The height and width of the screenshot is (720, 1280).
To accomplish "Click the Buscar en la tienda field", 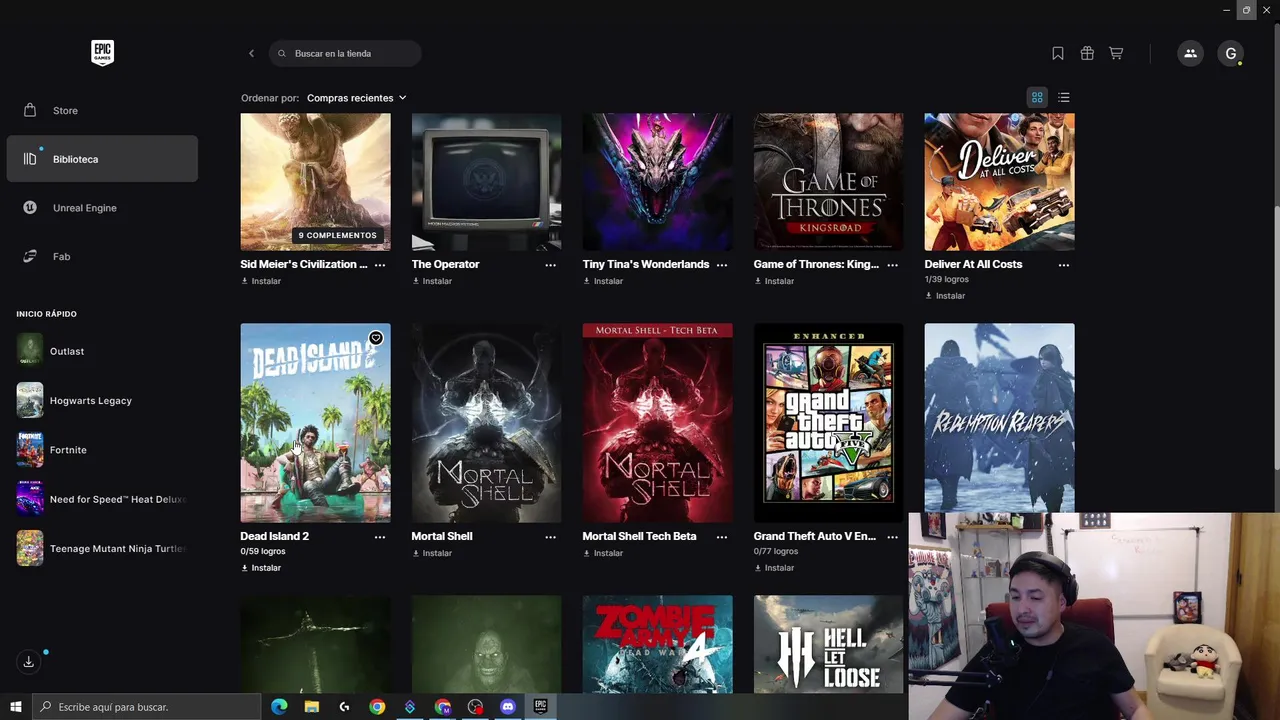I will tap(345, 53).
